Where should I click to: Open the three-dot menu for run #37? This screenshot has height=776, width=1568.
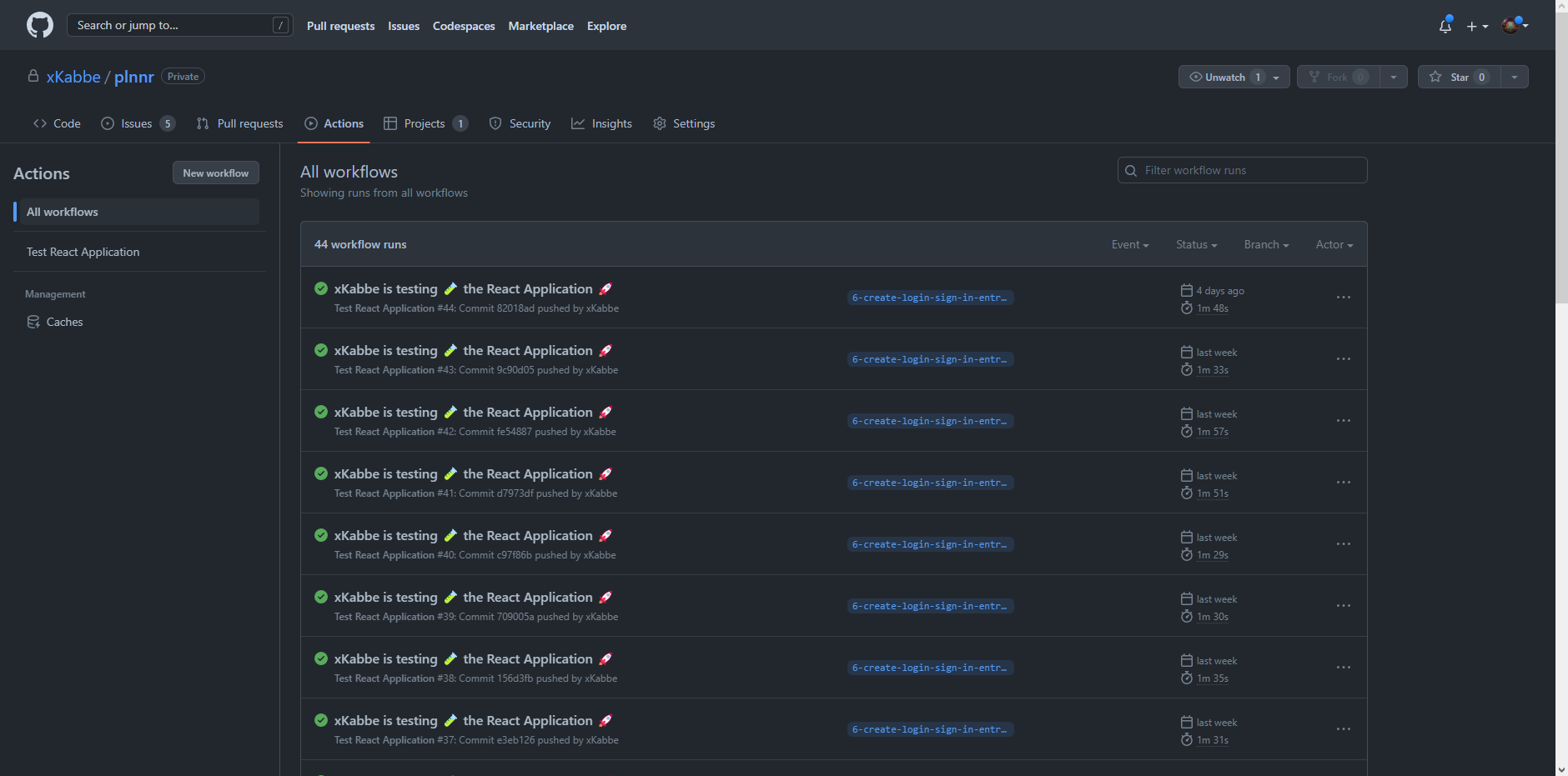point(1343,729)
